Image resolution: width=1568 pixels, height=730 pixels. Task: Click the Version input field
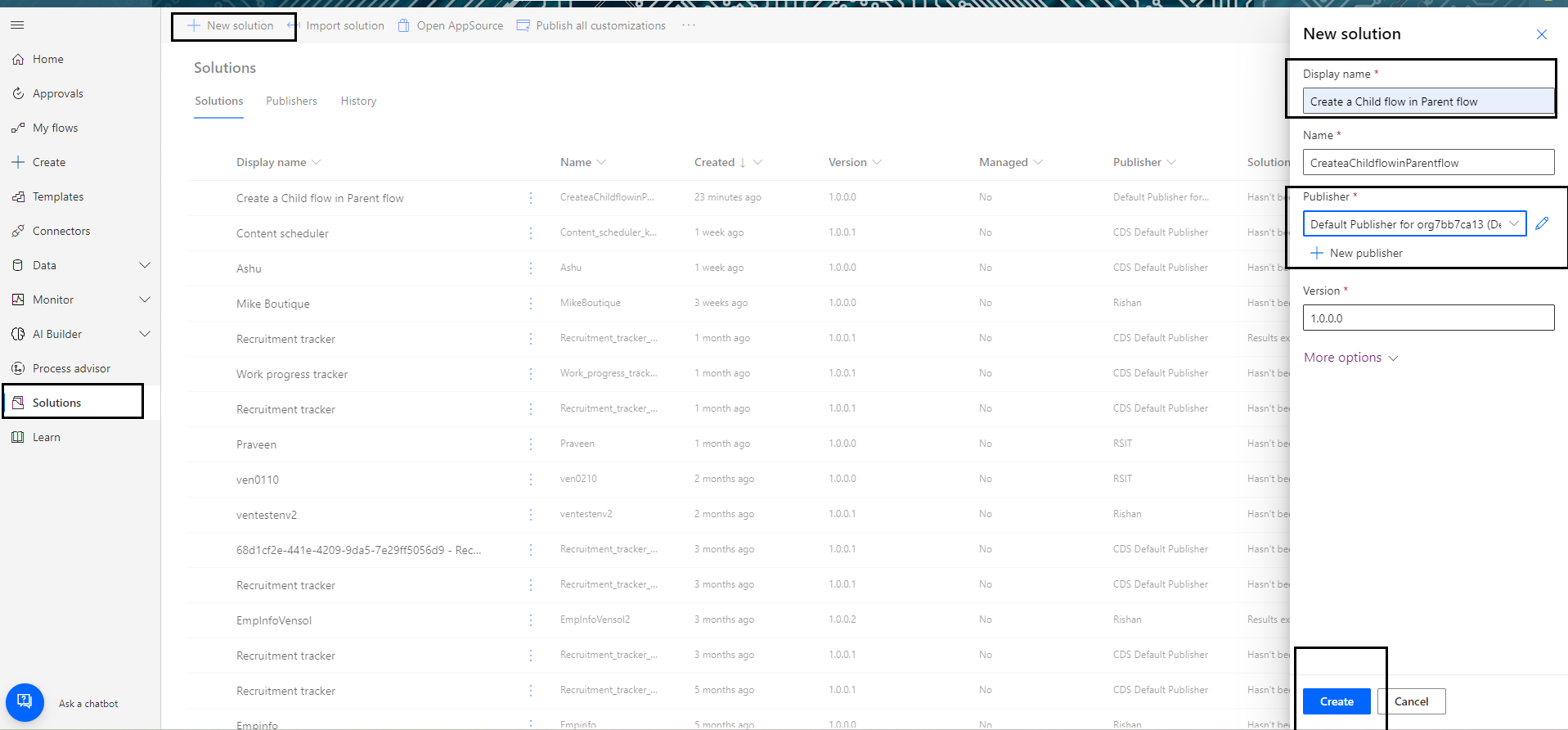1428,318
